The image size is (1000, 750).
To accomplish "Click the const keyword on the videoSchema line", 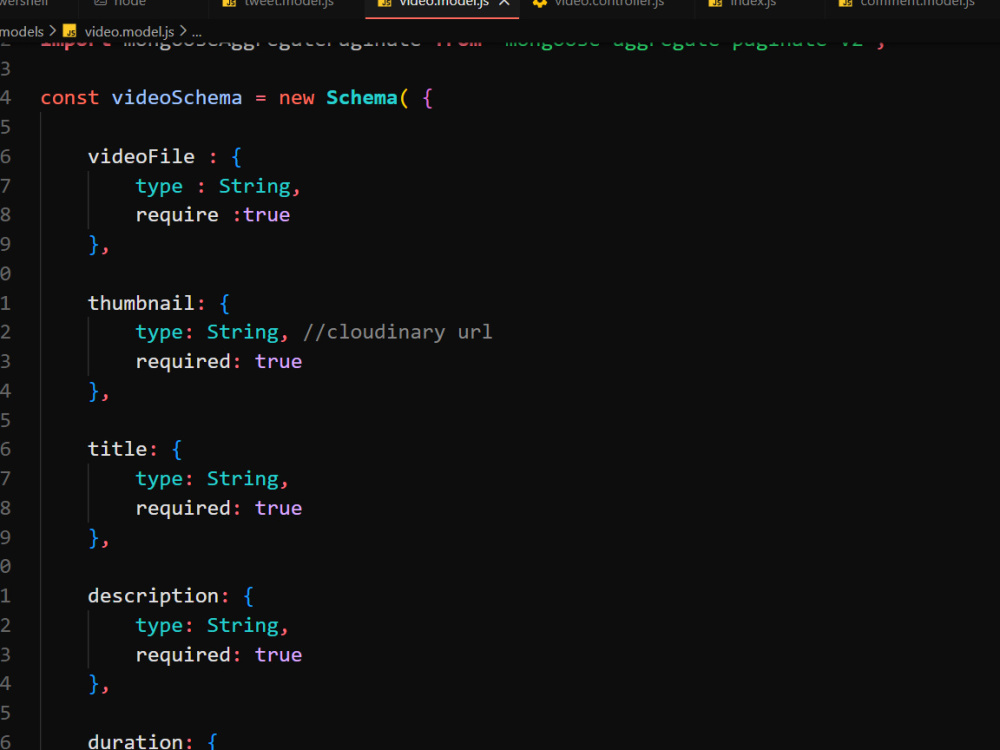I will pyautogui.click(x=70, y=98).
